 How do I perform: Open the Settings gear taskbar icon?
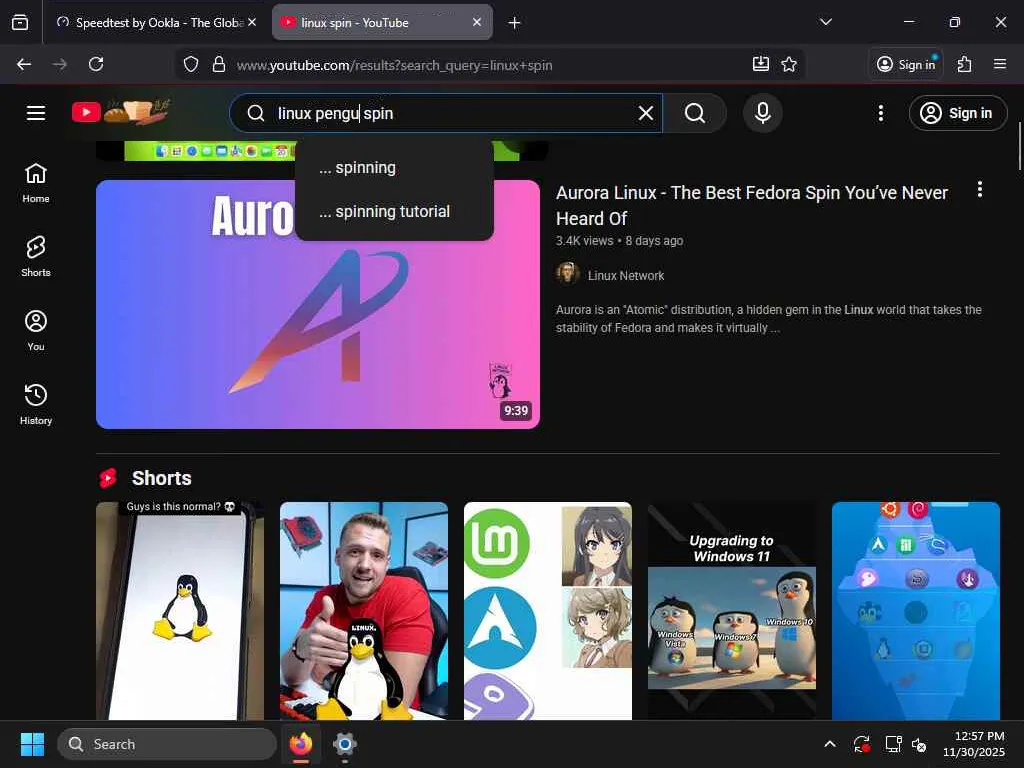click(344, 744)
